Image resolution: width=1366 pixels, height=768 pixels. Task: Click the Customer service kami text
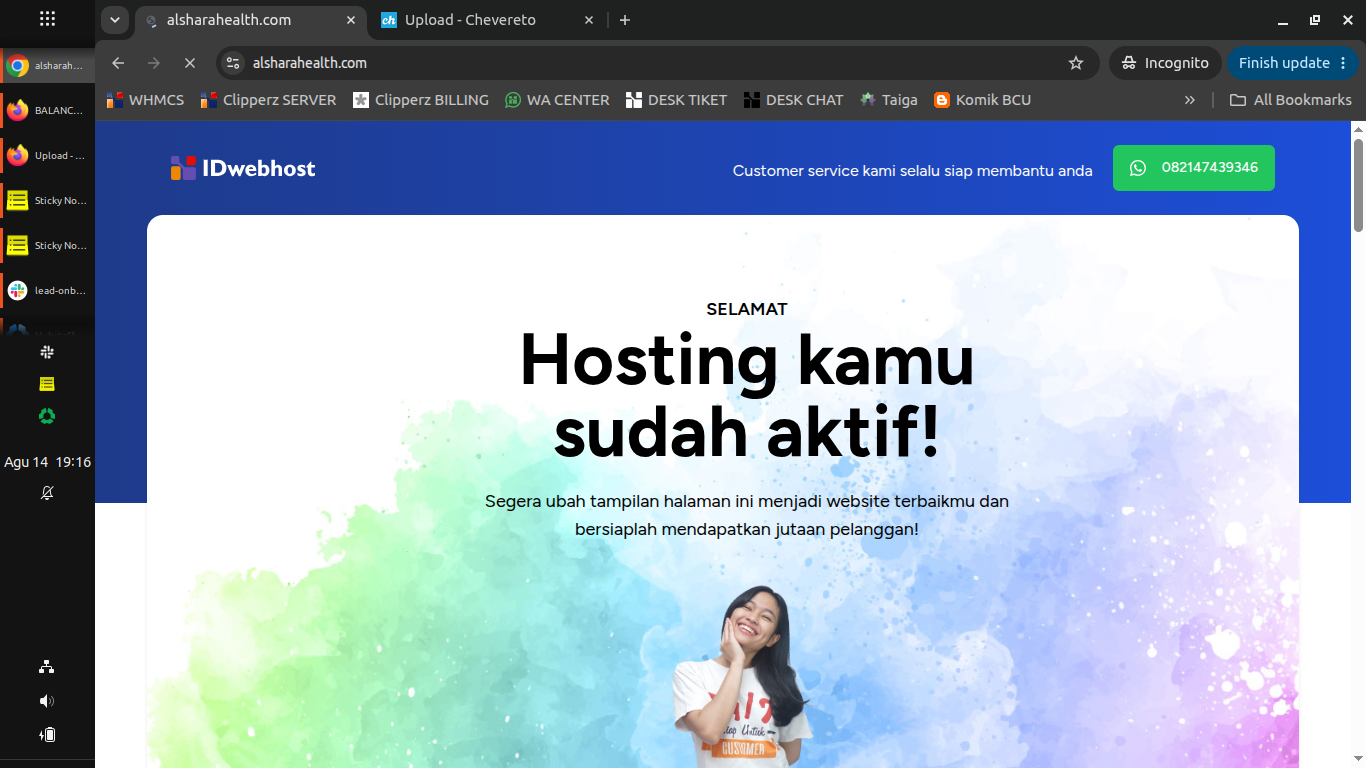pyautogui.click(x=912, y=171)
